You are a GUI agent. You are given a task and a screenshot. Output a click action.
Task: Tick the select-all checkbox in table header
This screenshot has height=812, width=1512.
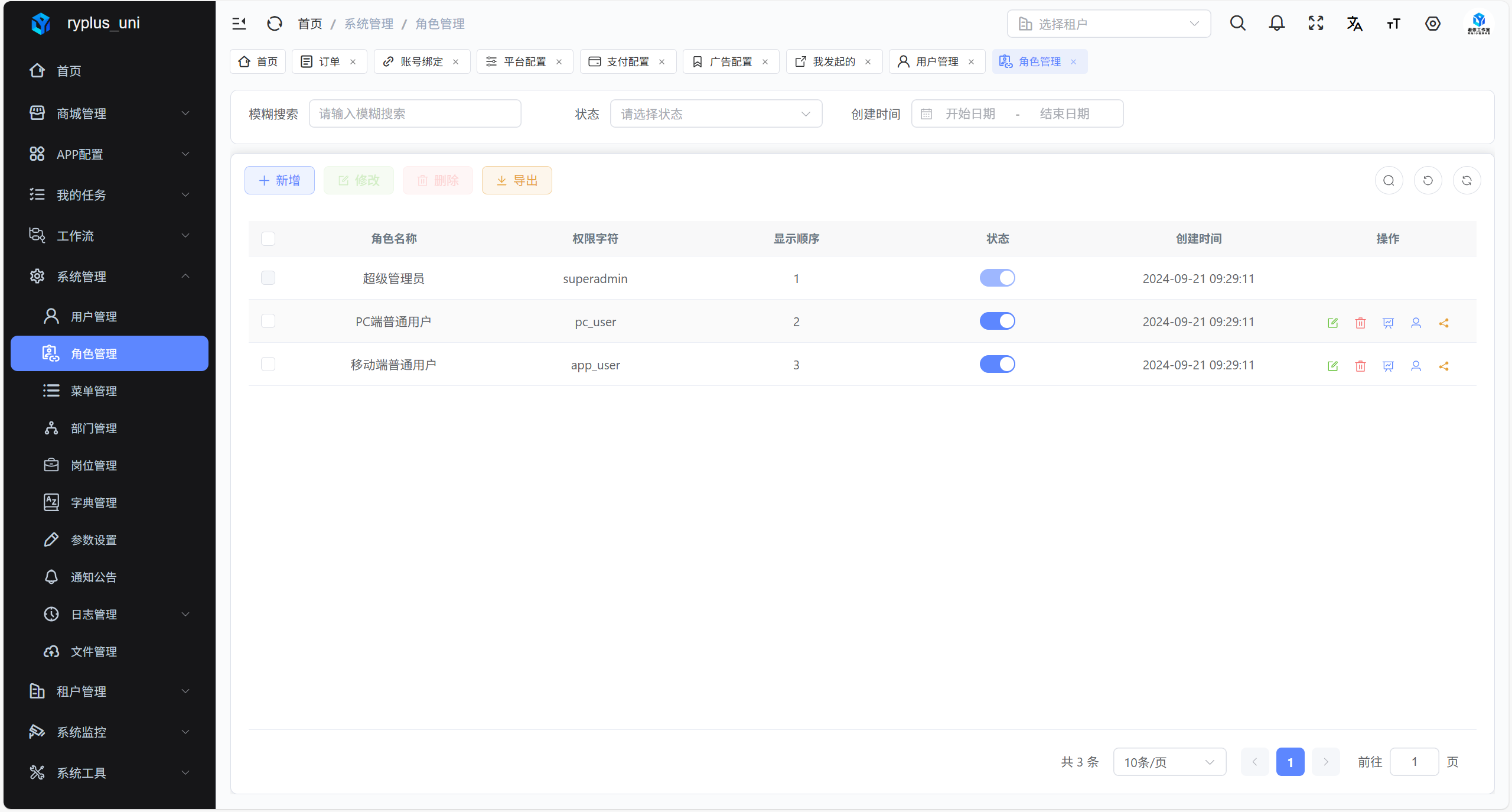(x=268, y=239)
